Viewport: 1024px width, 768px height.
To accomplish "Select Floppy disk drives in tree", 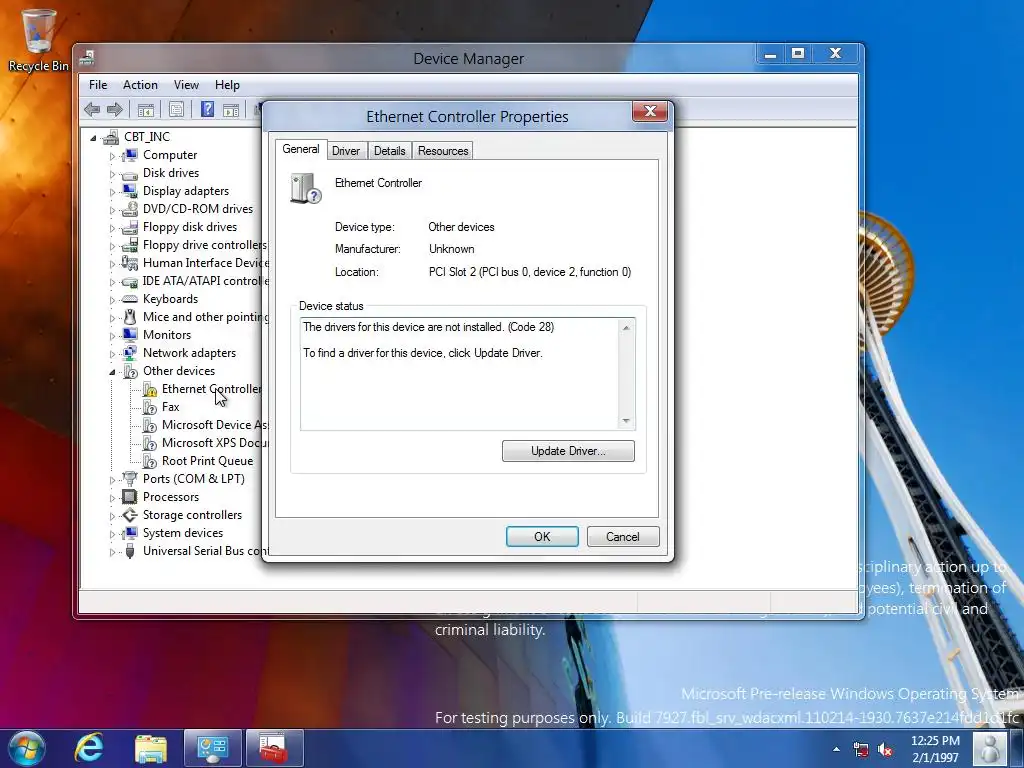I will (x=190, y=227).
